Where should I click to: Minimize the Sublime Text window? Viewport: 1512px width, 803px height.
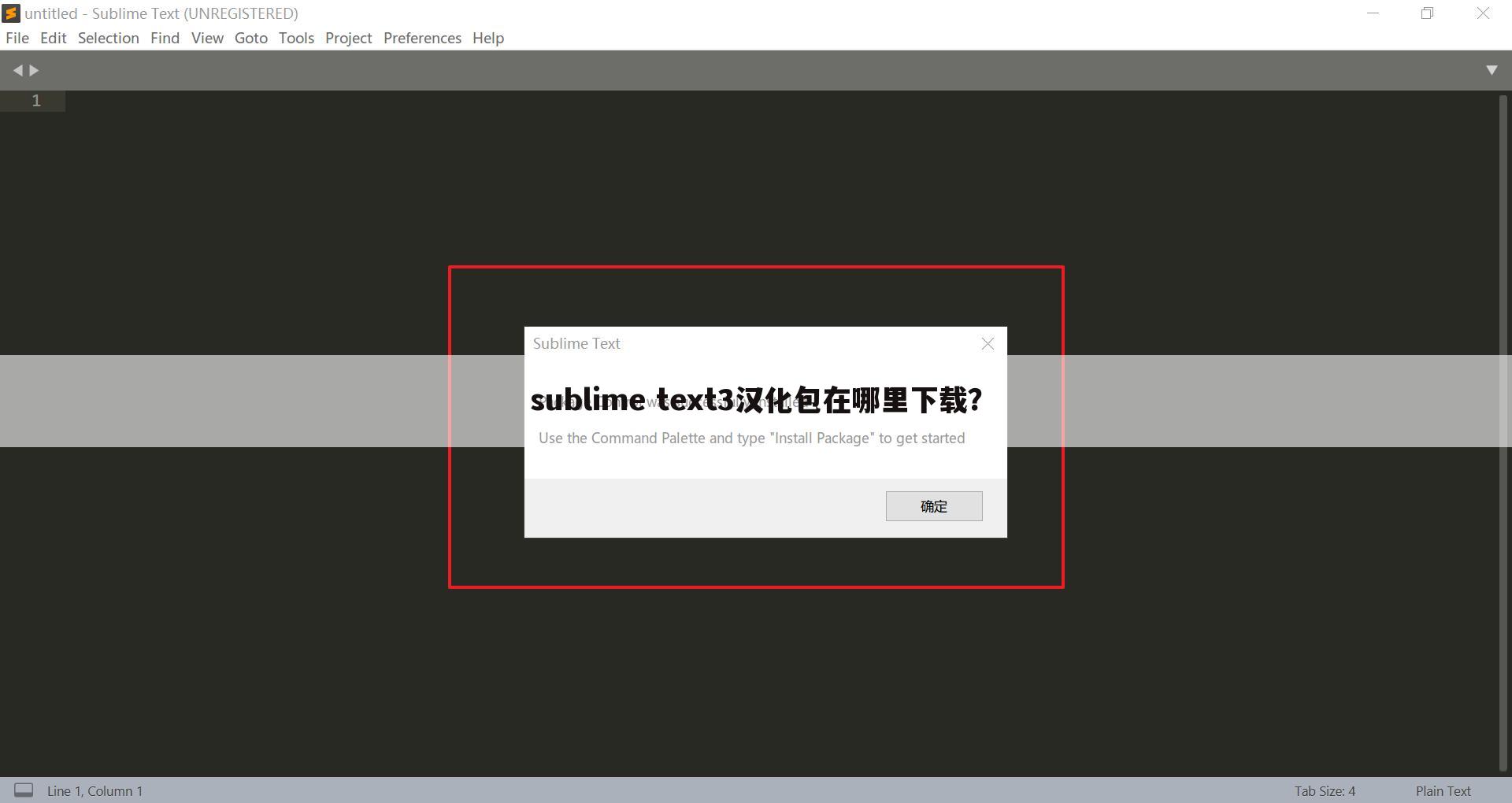[1373, 13]
